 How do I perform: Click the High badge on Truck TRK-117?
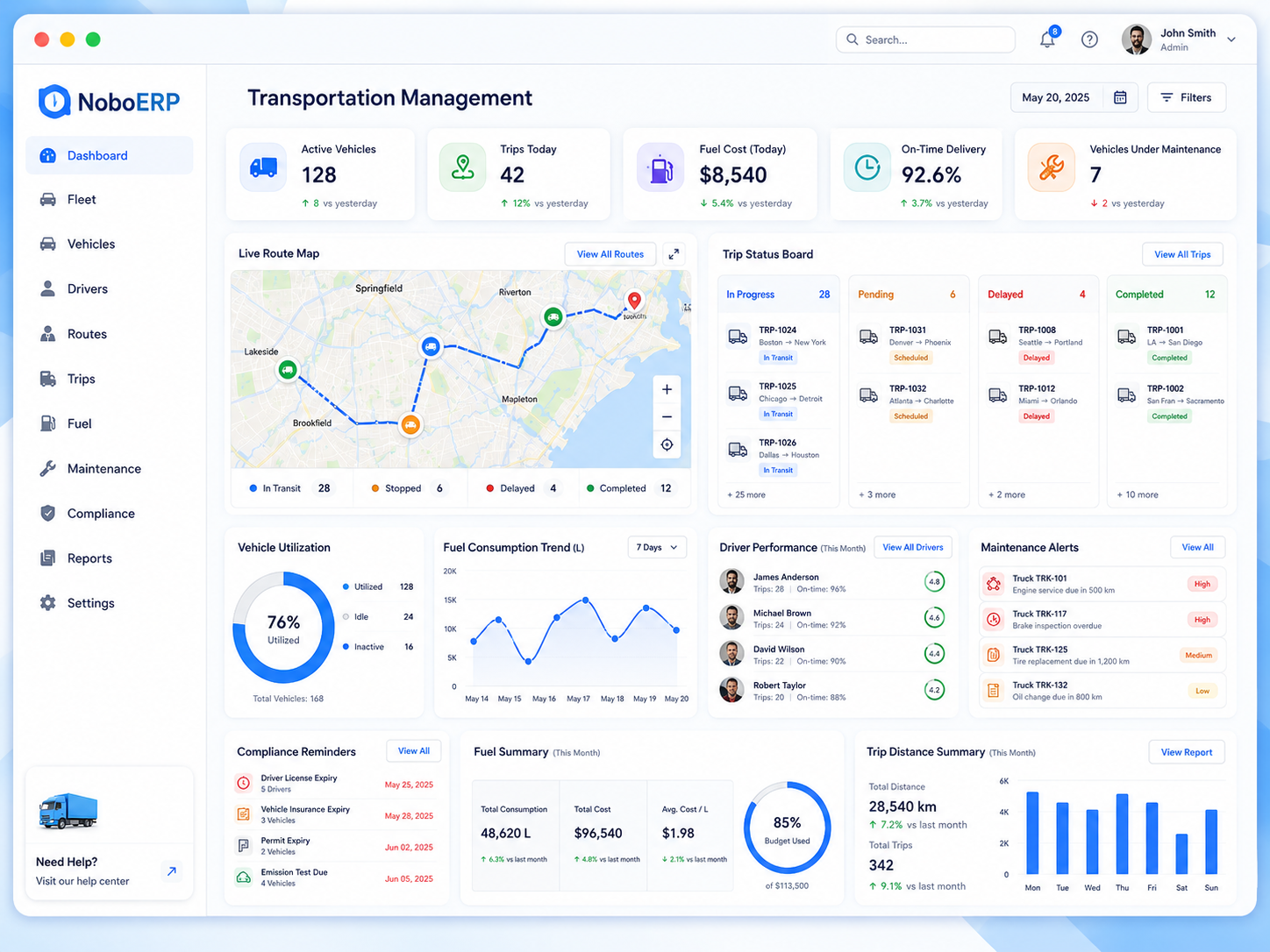coord(1202,620)
